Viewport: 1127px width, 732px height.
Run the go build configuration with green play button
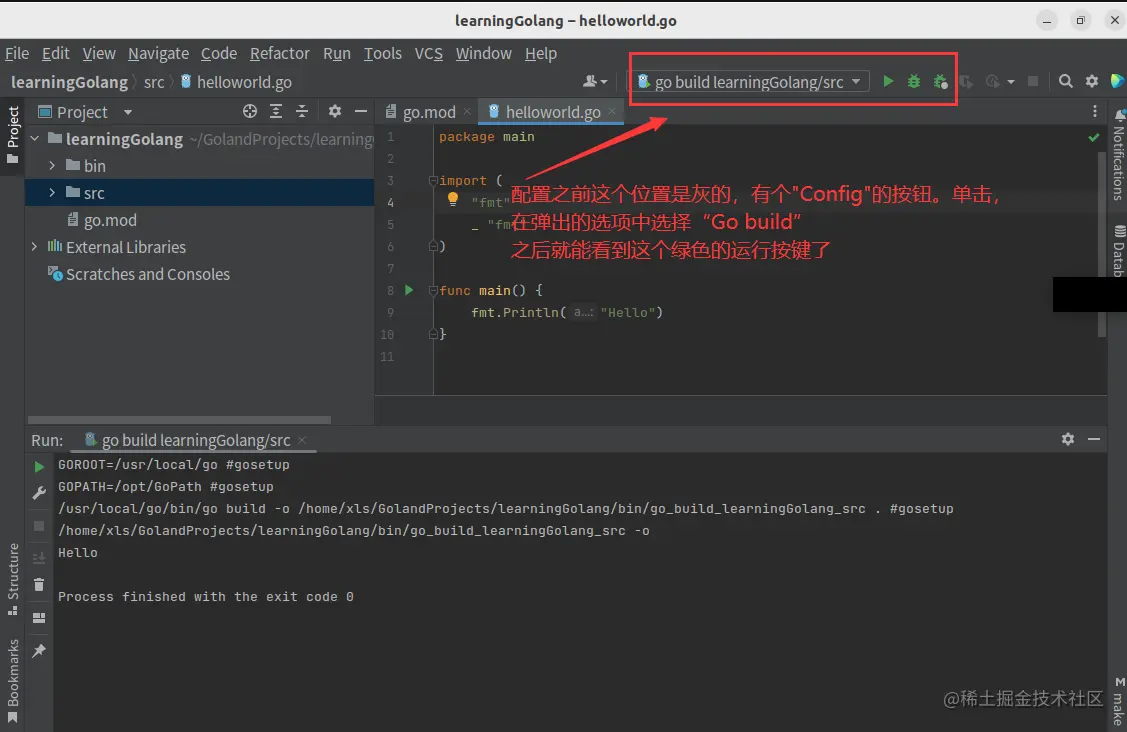[x=888, y=81]
